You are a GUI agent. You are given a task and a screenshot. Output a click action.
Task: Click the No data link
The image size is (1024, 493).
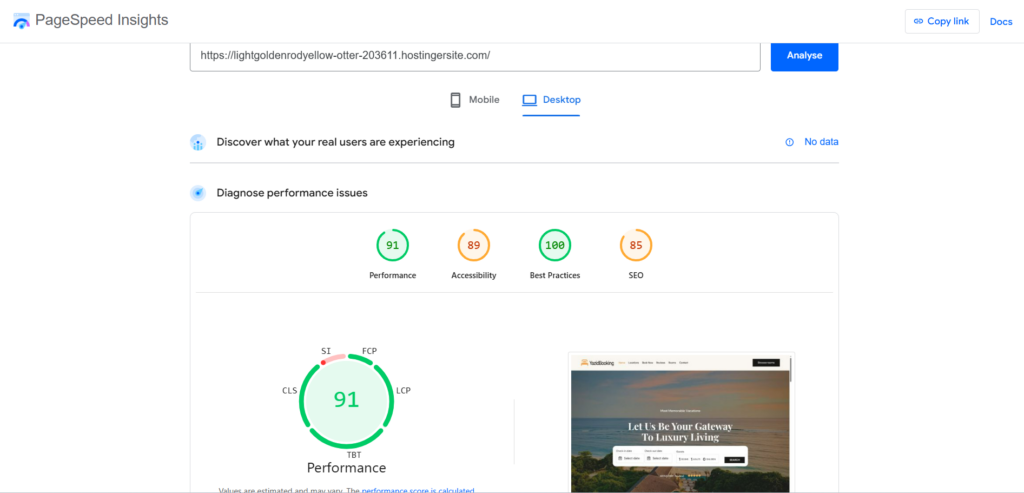[x=821, y=142]
